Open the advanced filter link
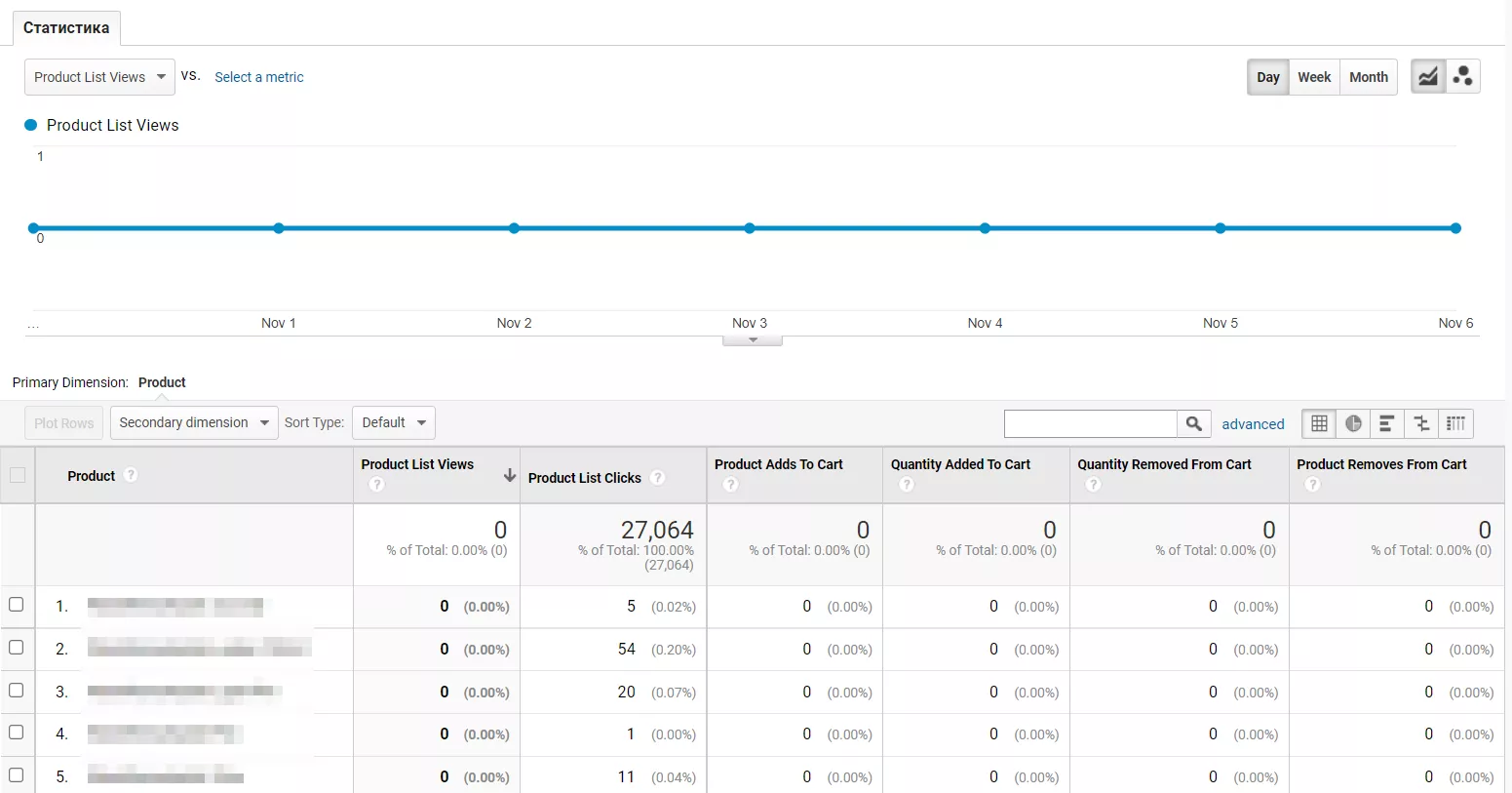The height and width of the screenshot is (793, 1512). (x=1253, y=424)
